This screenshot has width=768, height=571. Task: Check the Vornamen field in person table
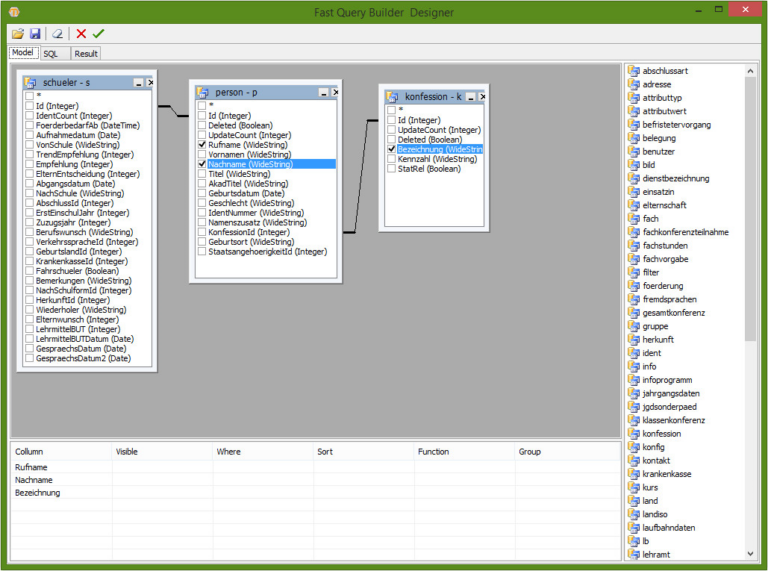pos(202,155)
